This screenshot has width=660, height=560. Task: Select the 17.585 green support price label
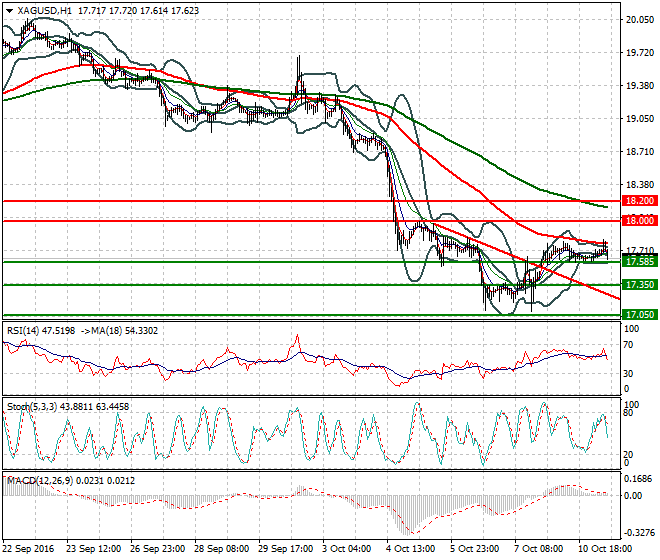point(640,262)
